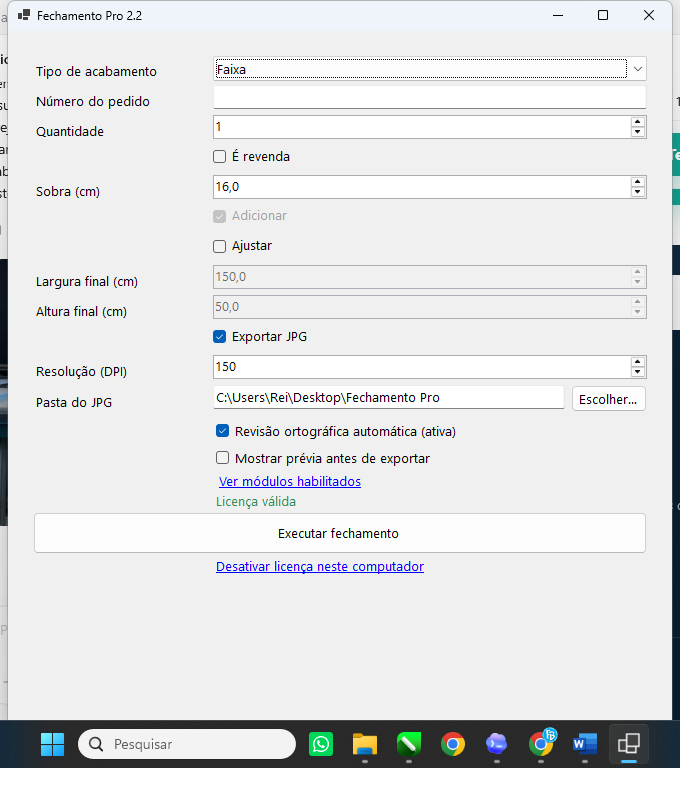Open the purple chat-bubble app in taskbar

(497, 744)
